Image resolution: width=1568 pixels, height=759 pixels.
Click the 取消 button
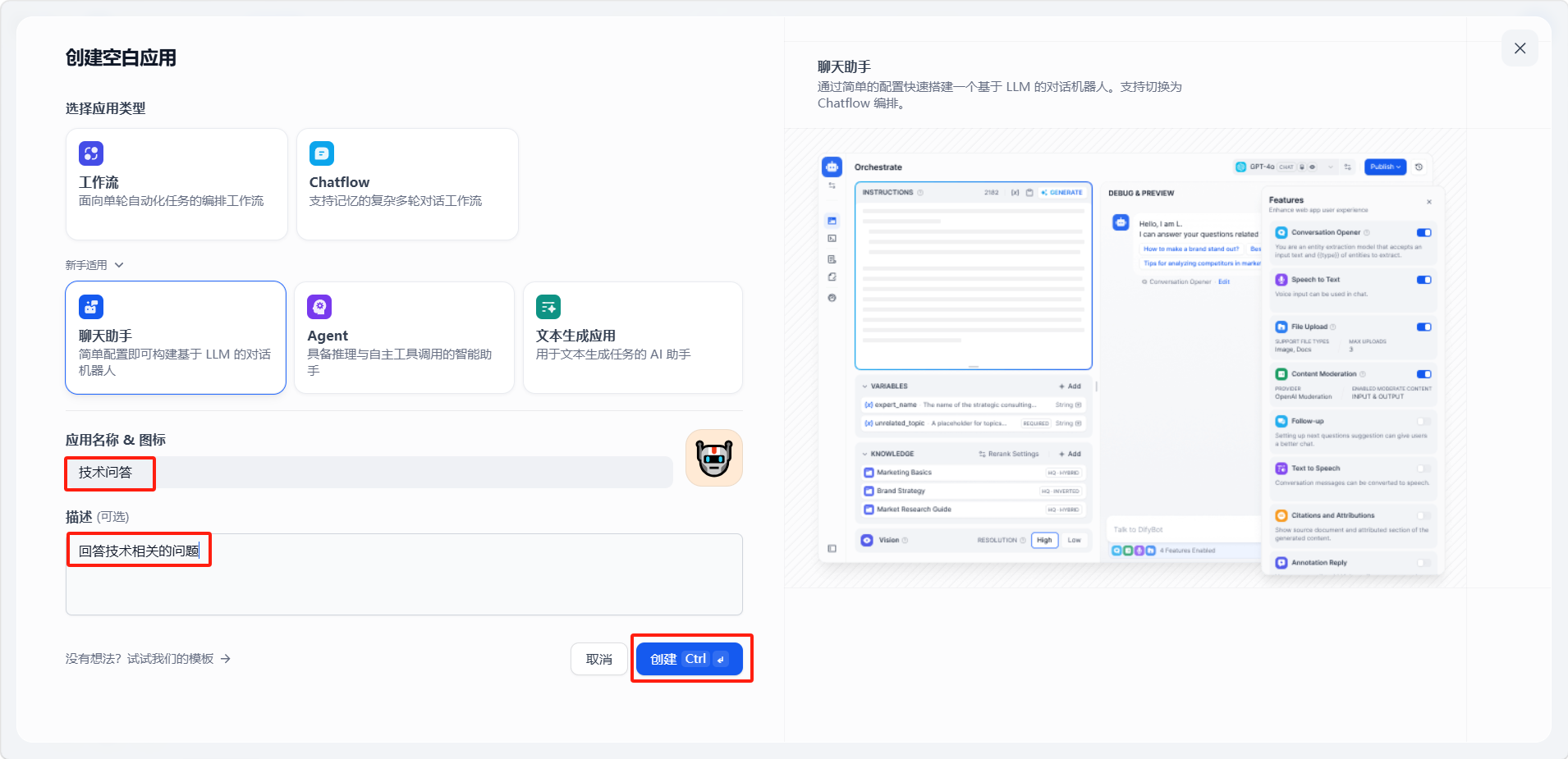pyautogui.click(x=598, y=659)
